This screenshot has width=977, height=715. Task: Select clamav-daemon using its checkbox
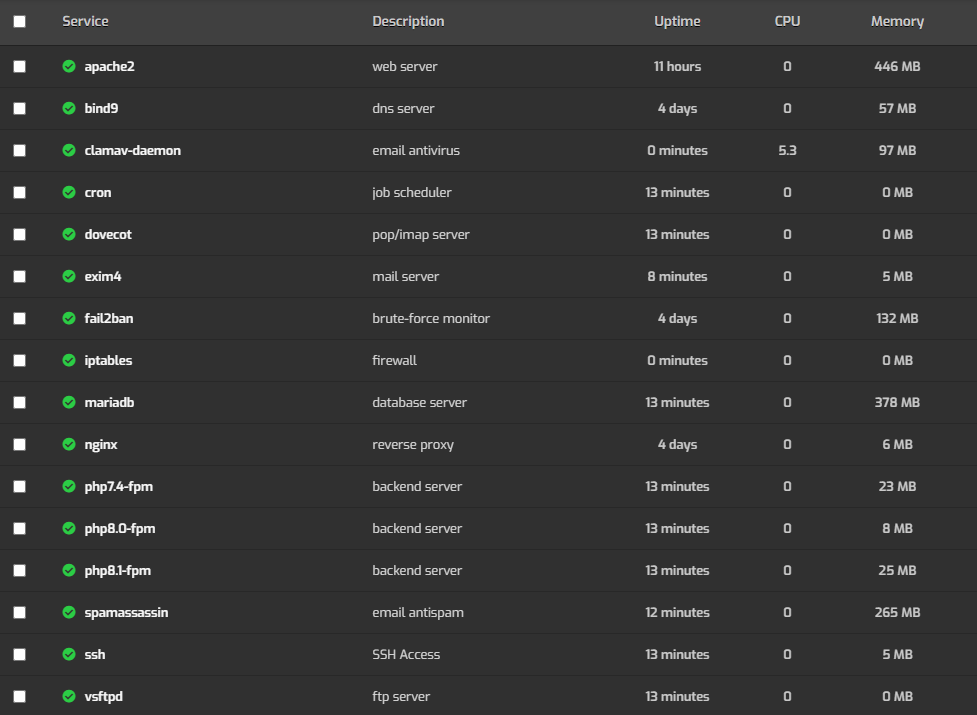[x=19, y=151]
